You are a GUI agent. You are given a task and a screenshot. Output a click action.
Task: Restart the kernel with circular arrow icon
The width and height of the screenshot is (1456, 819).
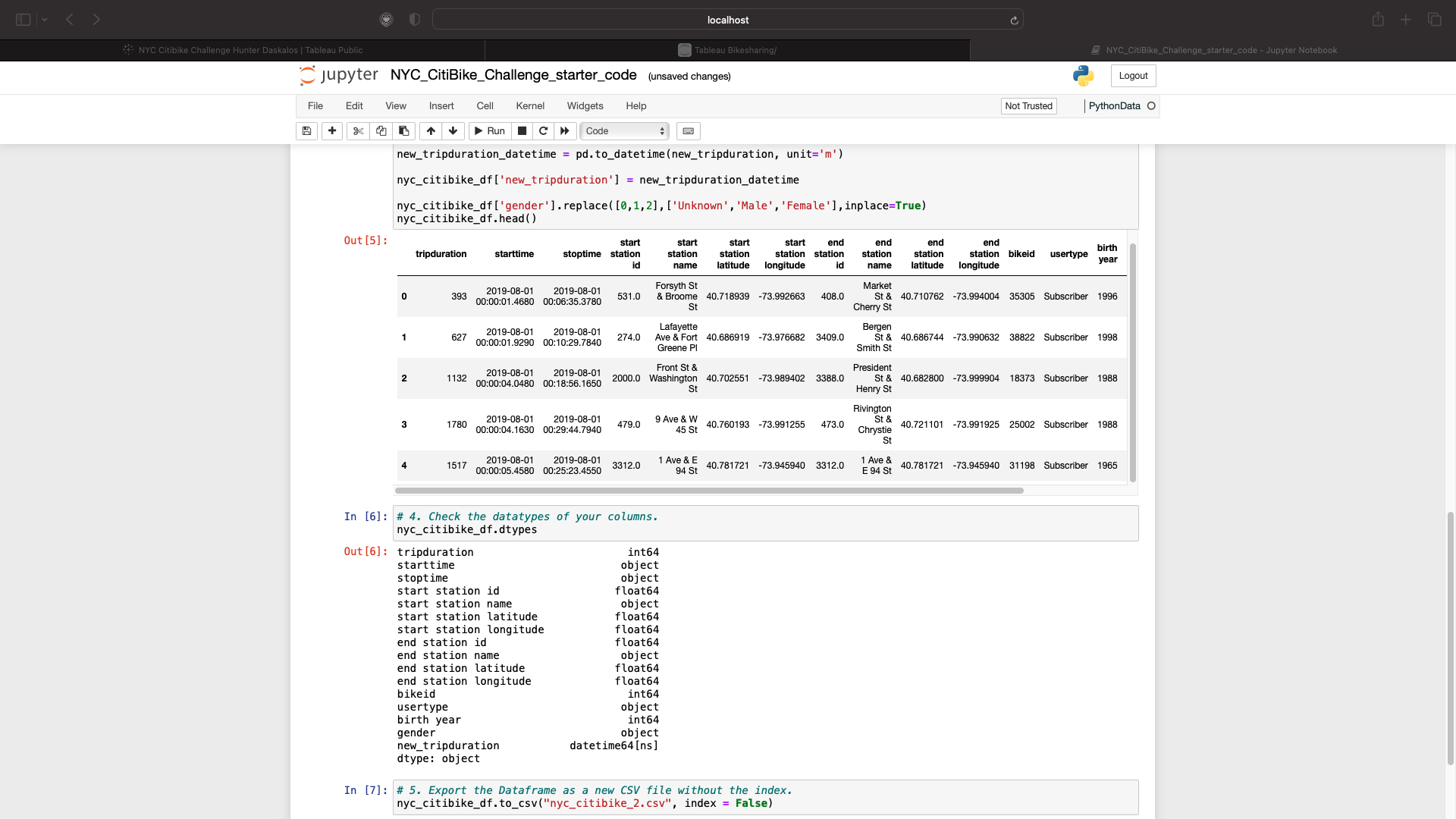(x=543, y=130)
